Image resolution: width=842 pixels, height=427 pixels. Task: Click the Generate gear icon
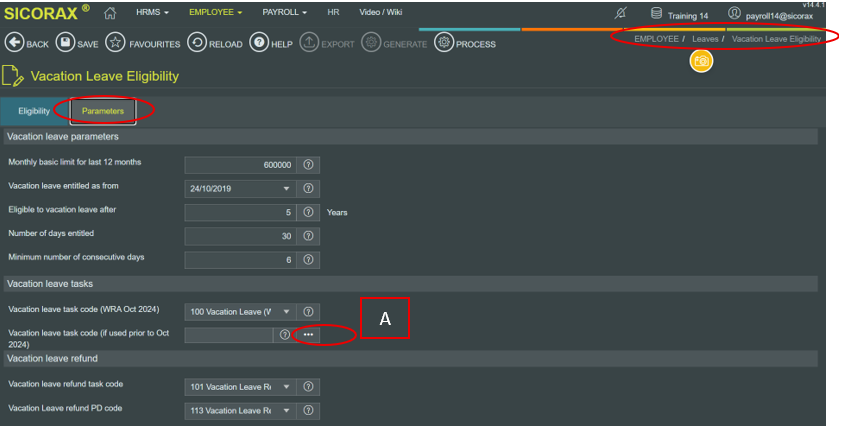(371, 42)
